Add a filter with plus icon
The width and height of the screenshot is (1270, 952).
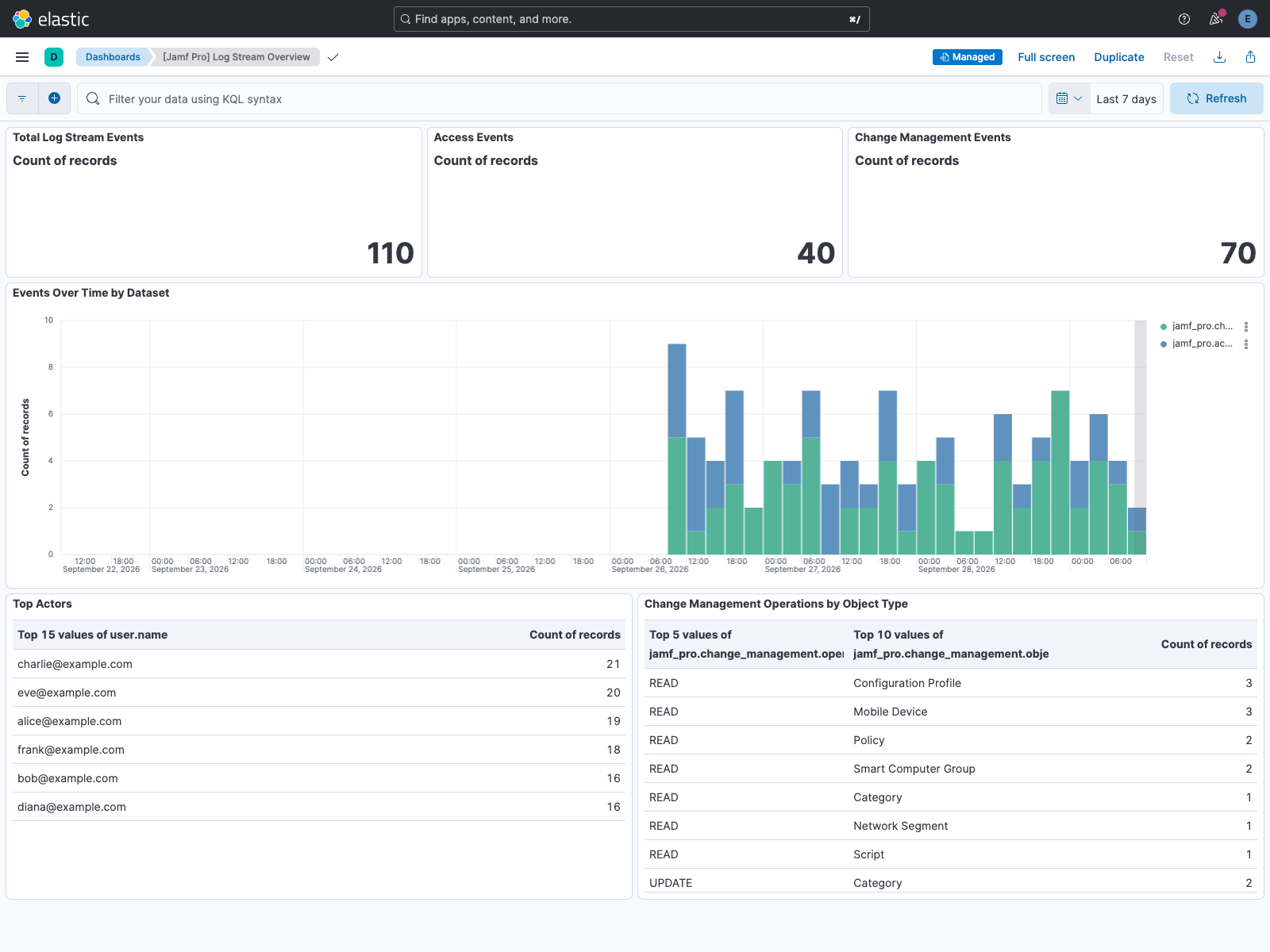point(54,98)
